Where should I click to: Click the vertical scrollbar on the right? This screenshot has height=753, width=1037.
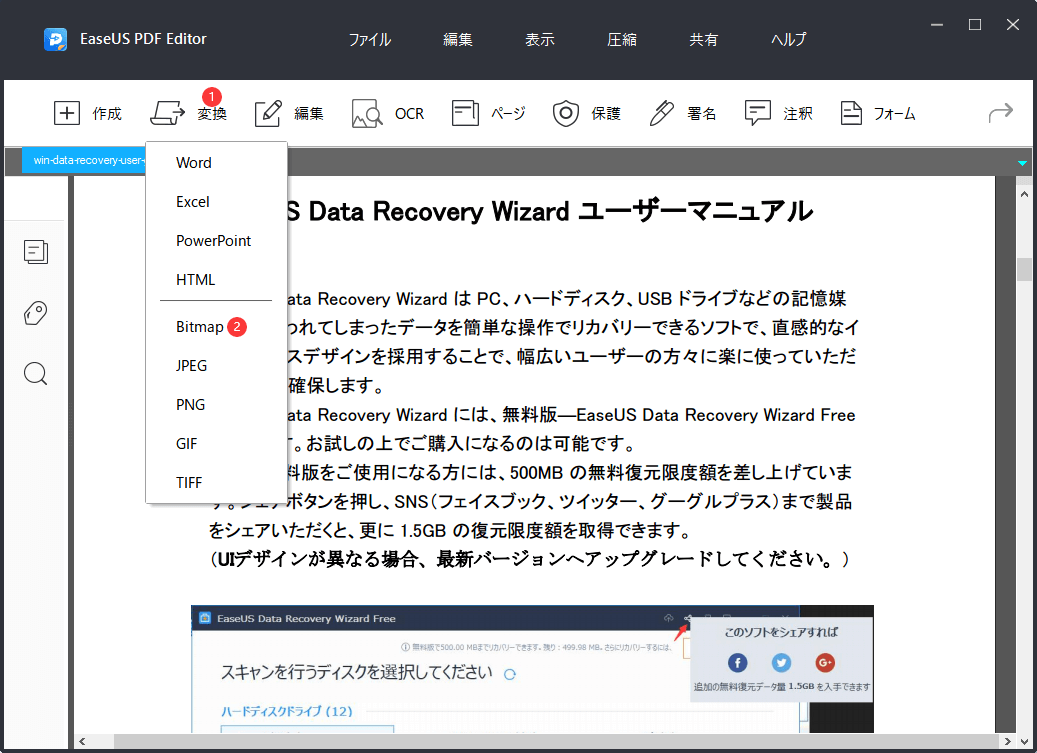[1023, 268]
